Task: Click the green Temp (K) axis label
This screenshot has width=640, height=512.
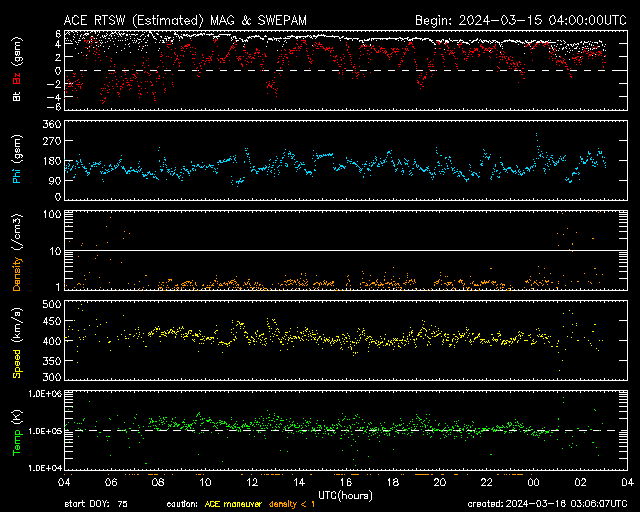Action: [17, 432]
